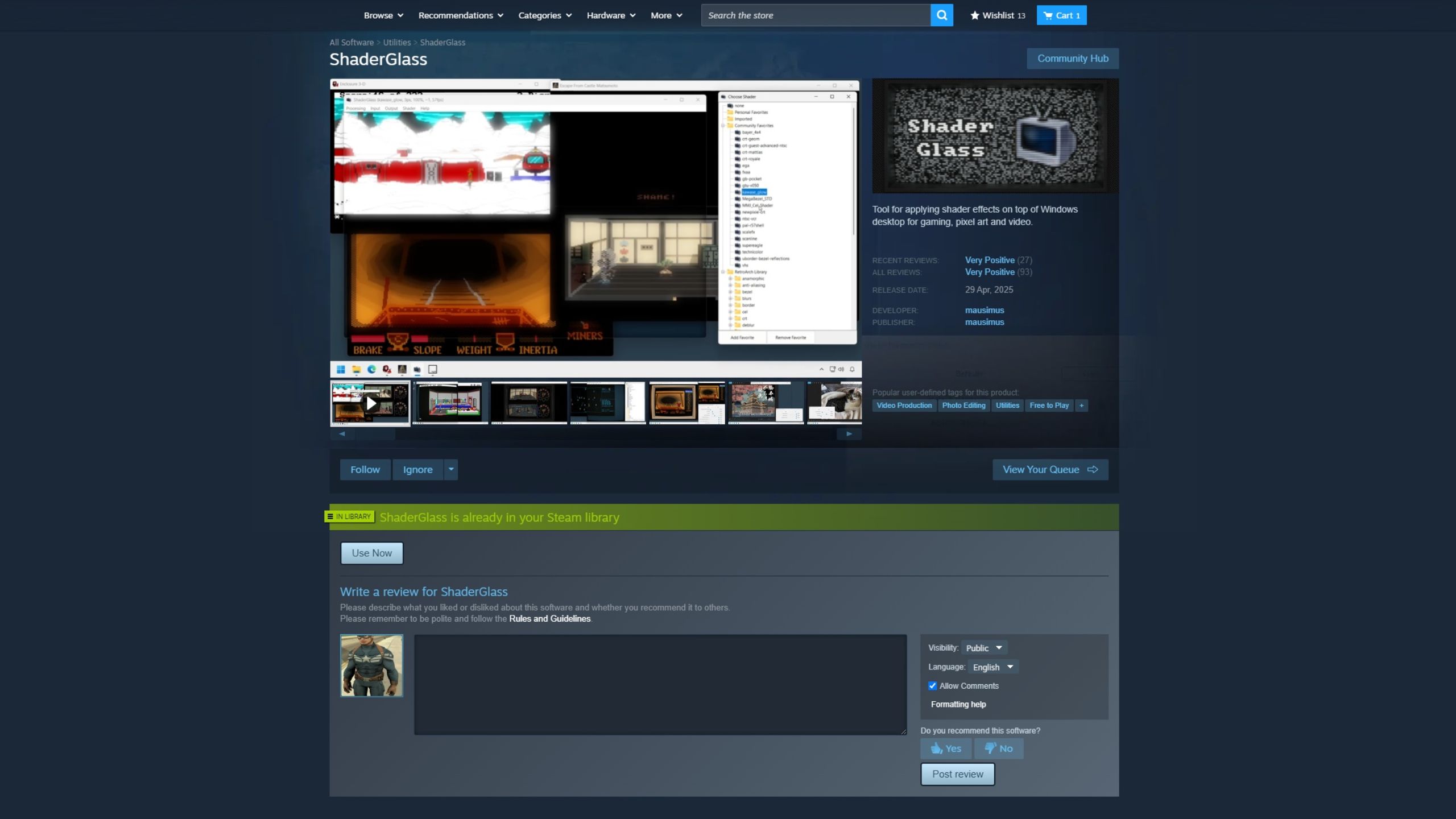Click the In Library badge

pyautogui.click(x=350, y=516)
